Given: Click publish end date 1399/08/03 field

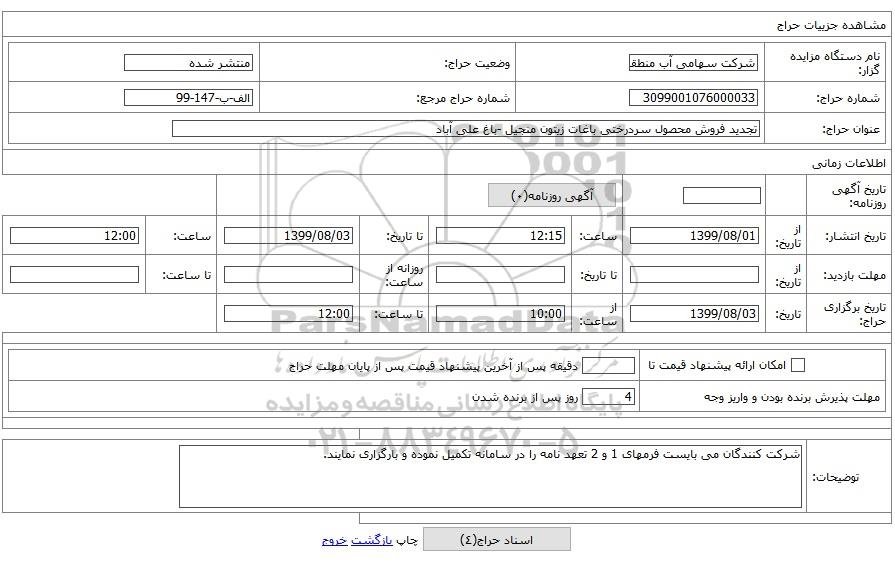Looking at the screenshot, I should pyautogui.click(x=288, y=235).
